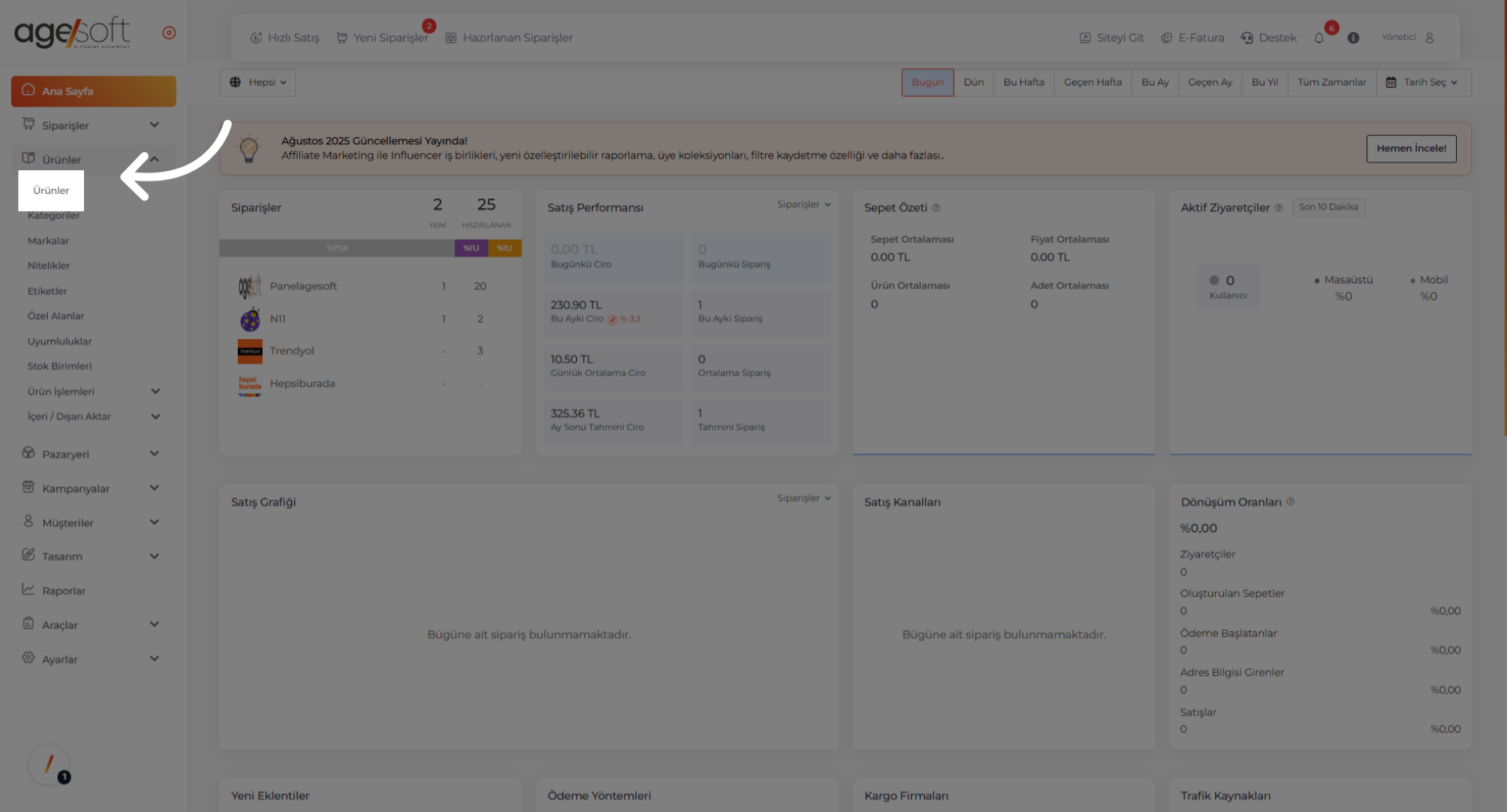Select Geçen Hafta date filter
1507x812 pixels.
click(x=1093, y=82)
